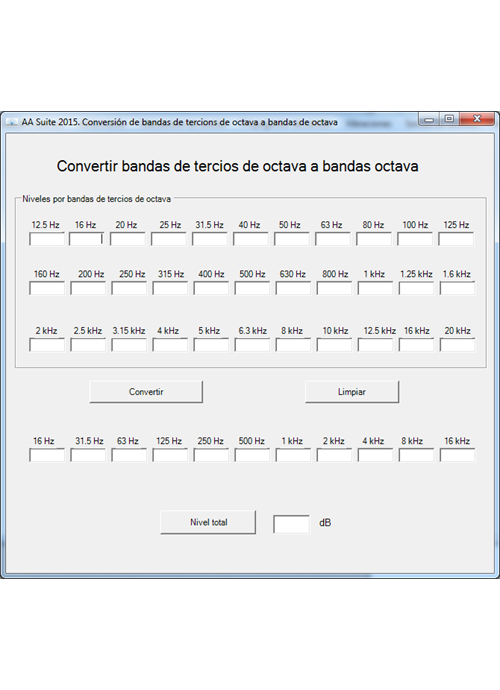This screenshot has height=690, width=500.
Task: Close the AA Suite window
Action: coord(477,119)
